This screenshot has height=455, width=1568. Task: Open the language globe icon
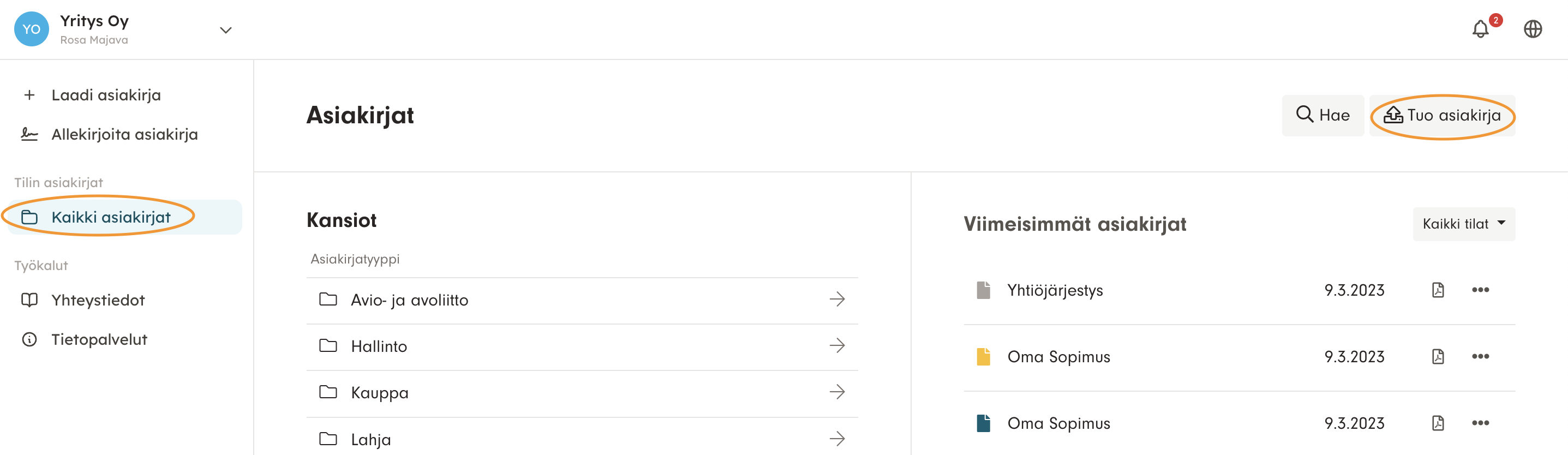point(1532,29)
